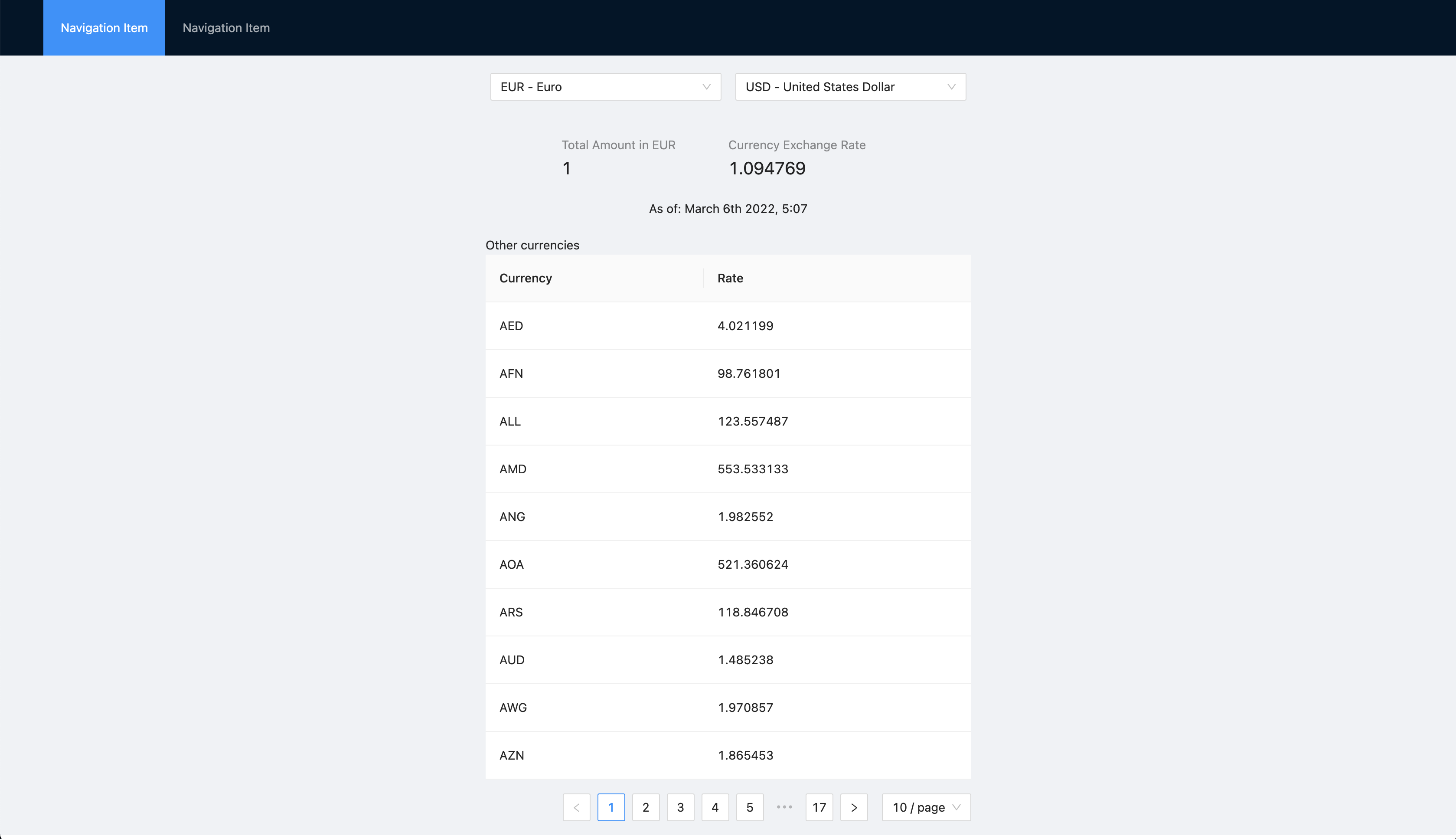
Task: Click the active page 1 button
Action: [611, 807]
